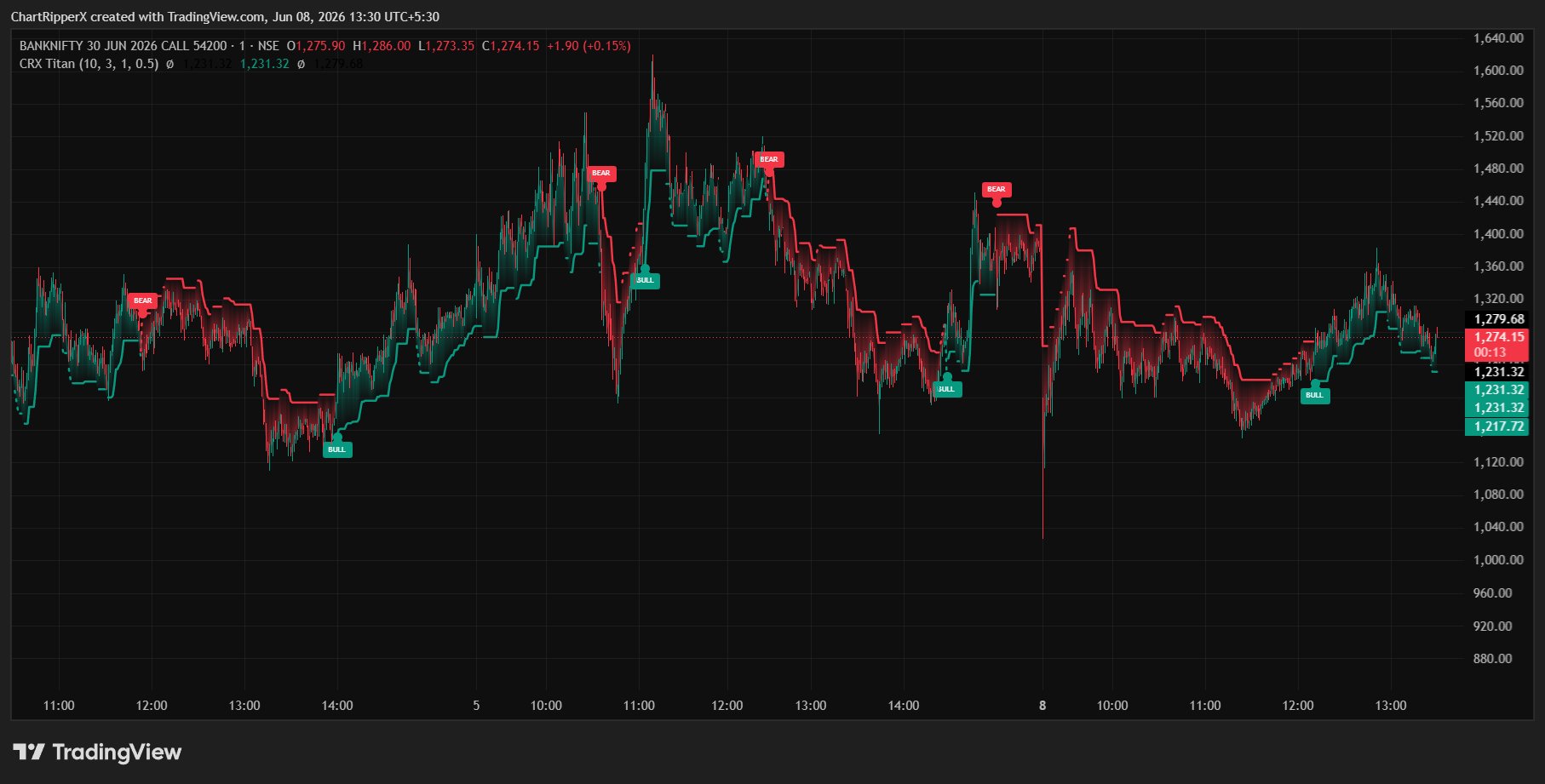This screenshot has width=1545, height=784.
Task: Click the 1,000.00 price scale label
Action: coord(1498,560)
